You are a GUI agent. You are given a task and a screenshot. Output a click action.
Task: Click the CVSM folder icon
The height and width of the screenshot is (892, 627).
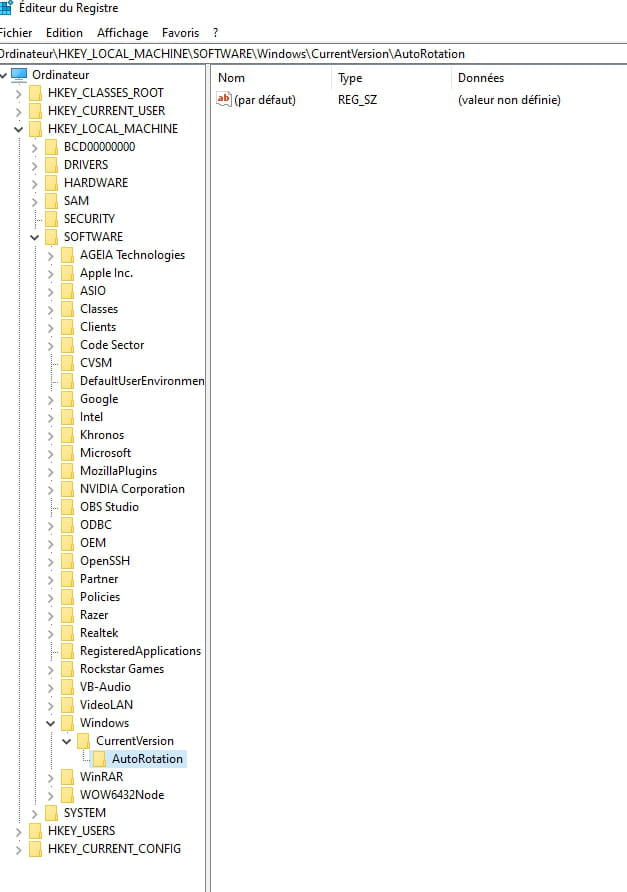click(68, 363)
